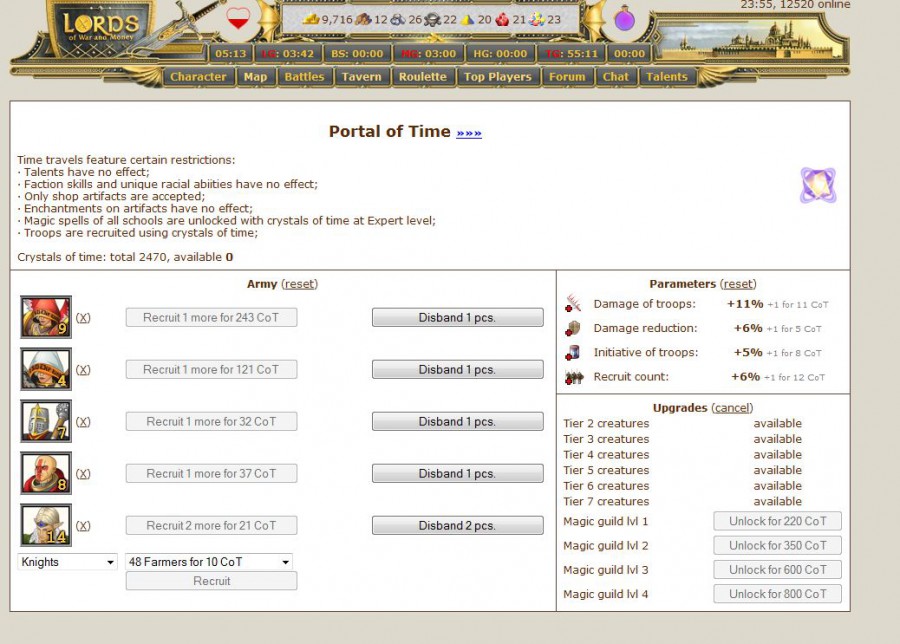Click the crystal of time icon
The width and height of the screenshot is (900, 644).
coord(817,185)
